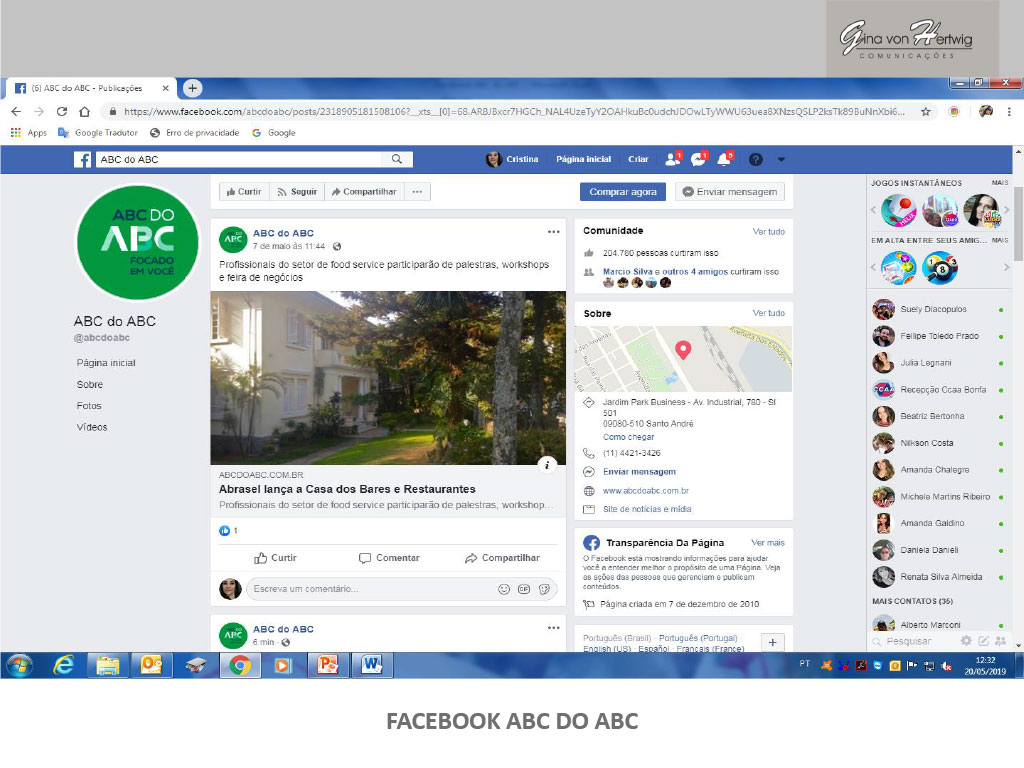Open emoji picker in comment box
Image resolution: width=1024 pixels, height=768 pixels.
pos(504,589)
